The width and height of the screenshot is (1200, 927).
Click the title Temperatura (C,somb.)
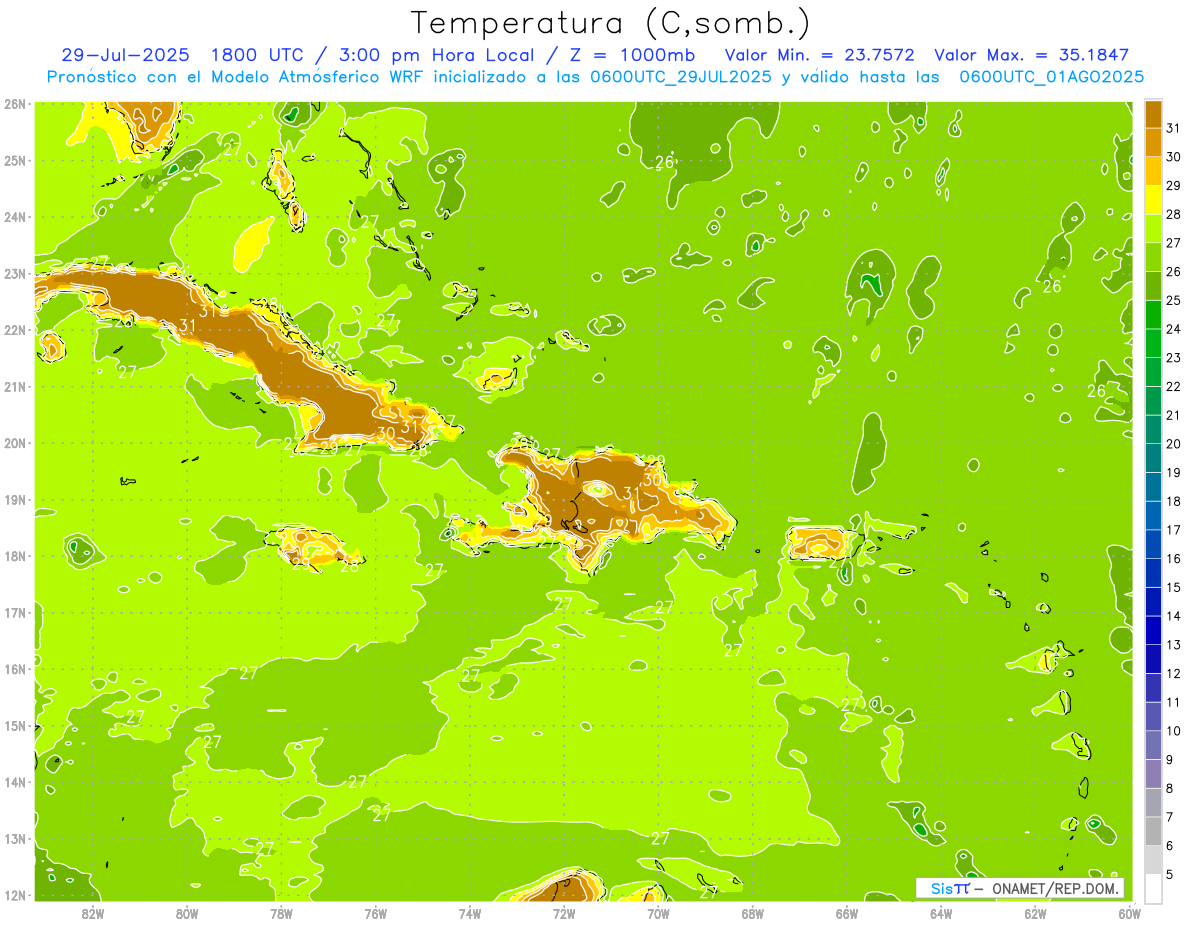point(610,23)
